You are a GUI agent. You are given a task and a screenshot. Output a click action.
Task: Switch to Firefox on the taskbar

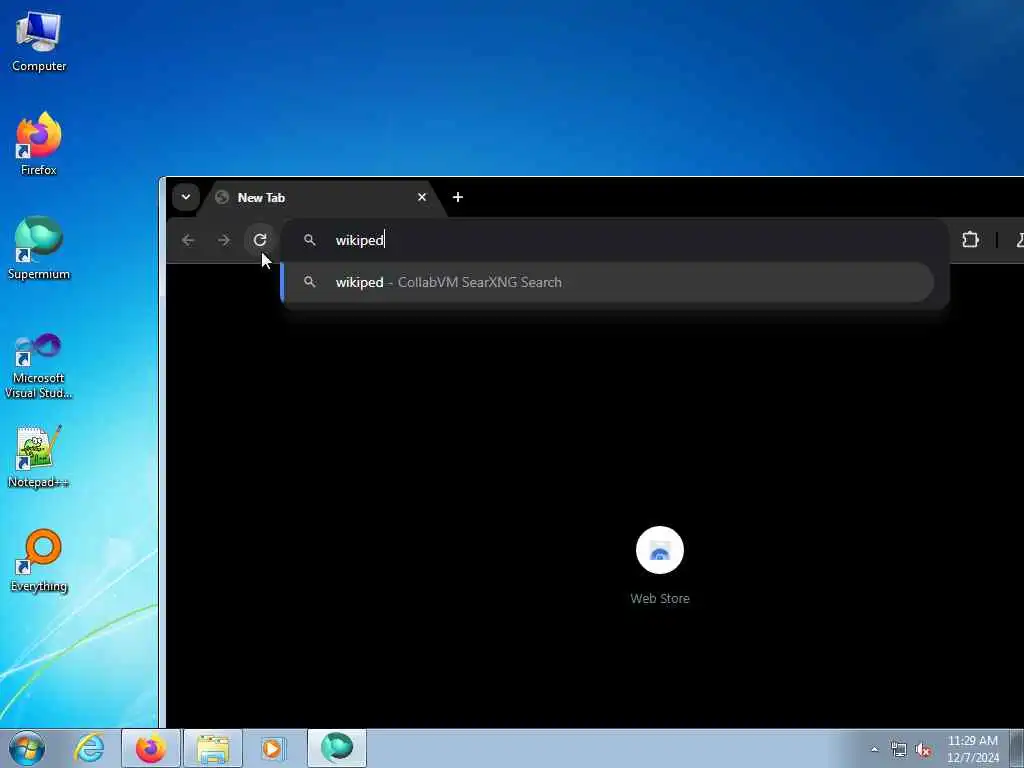click(x=151, y=748)
